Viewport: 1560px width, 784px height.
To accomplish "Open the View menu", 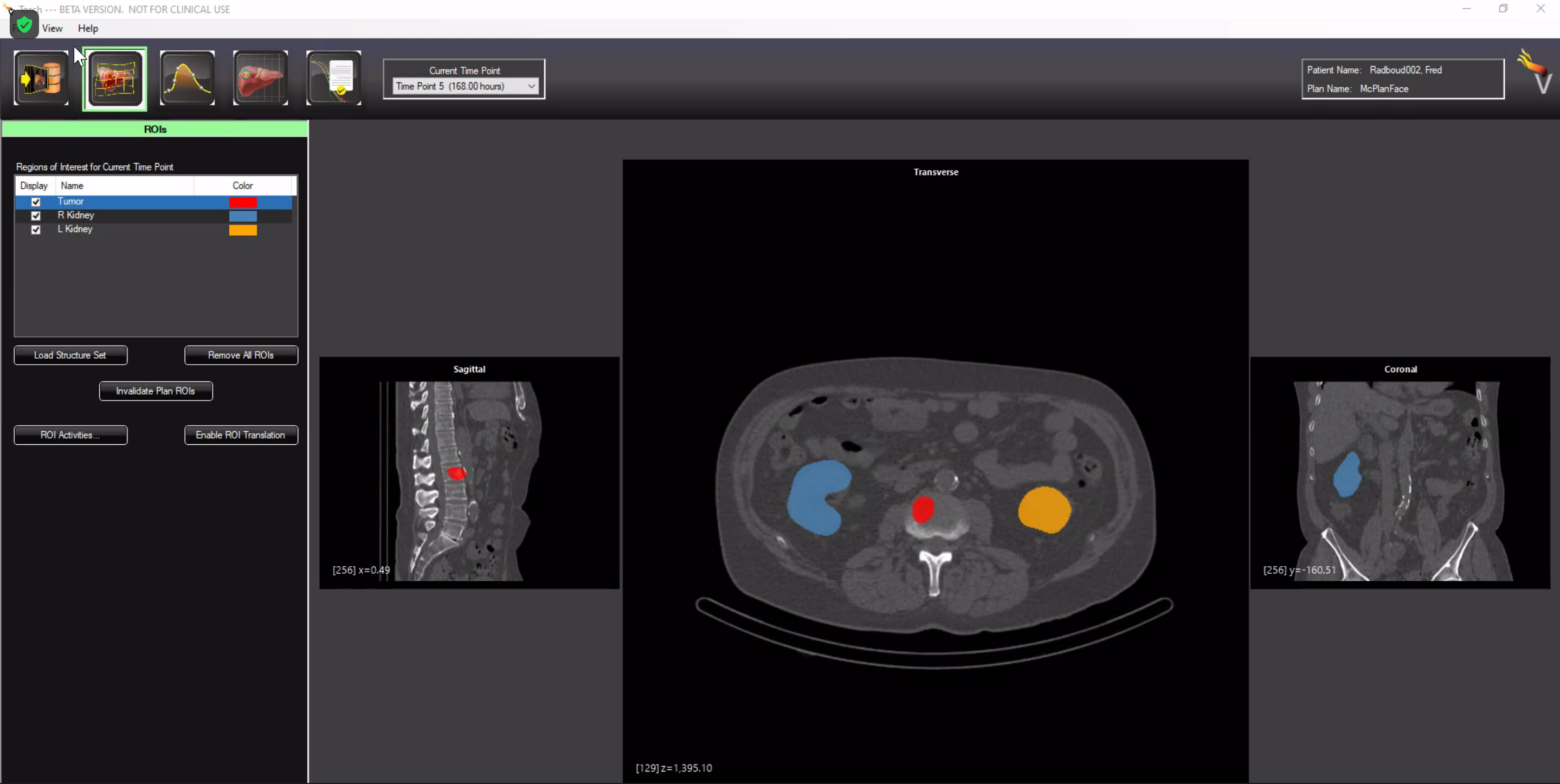I will coord(52,29).
